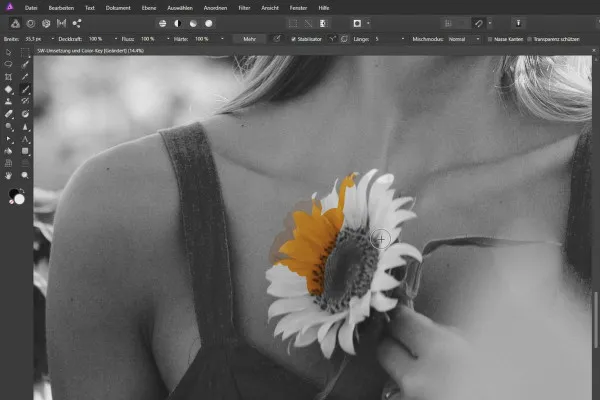Choose the Rectangle shape tool
Image resolution: width=600 pixels, height=400 pixels.
[25, 151]
